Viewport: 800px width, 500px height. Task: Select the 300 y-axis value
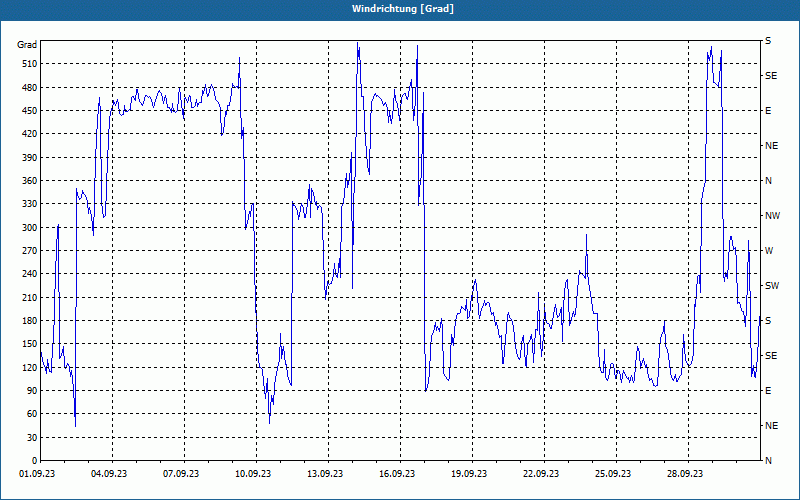coord(30,228)
